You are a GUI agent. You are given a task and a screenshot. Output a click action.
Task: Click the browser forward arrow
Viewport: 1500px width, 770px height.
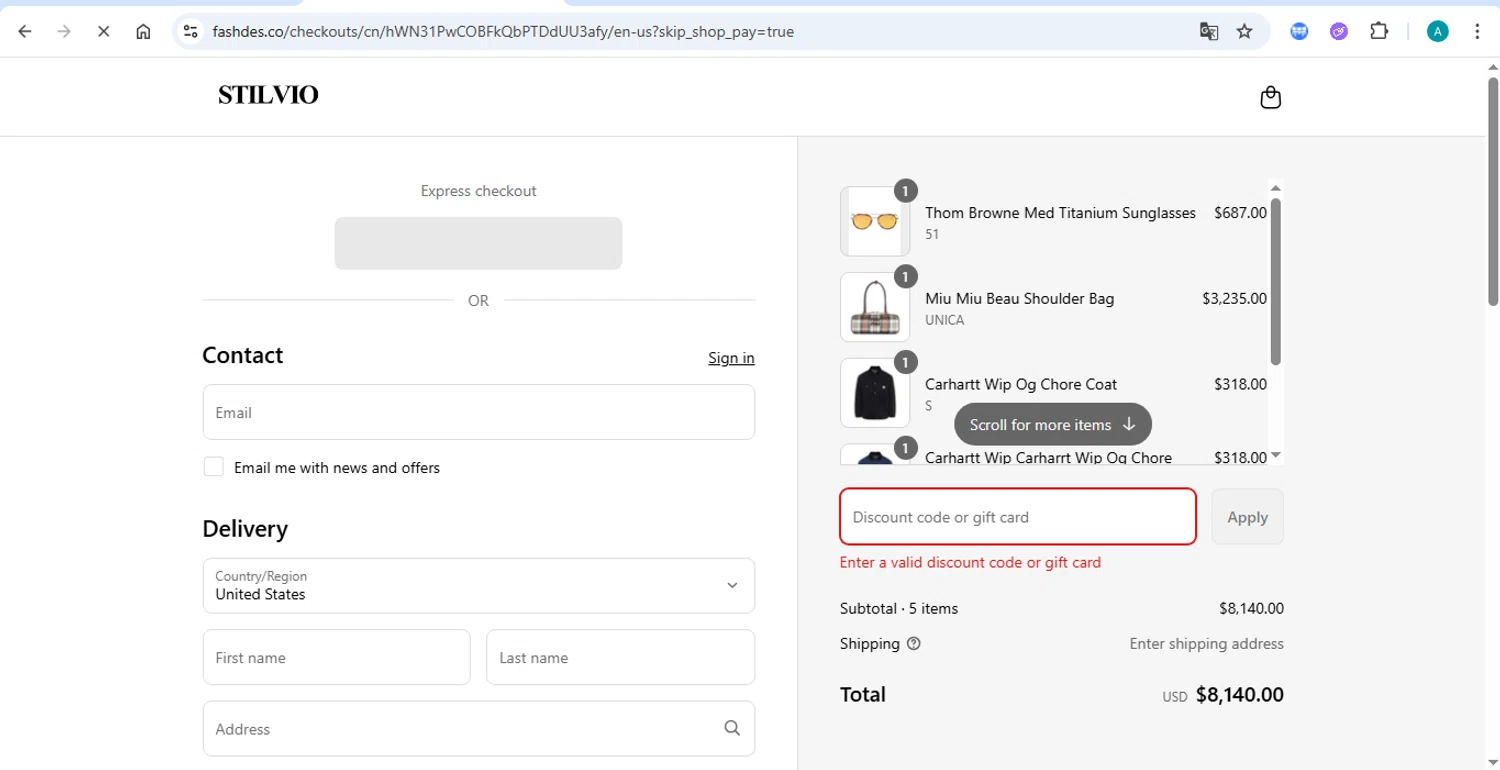tap(64, 31)
